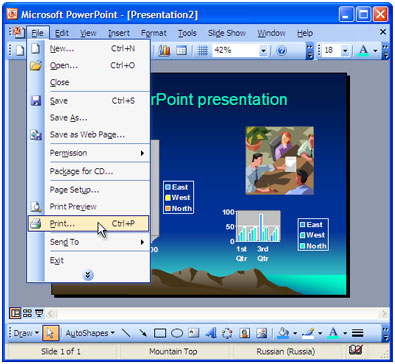Open the Line Color dropdown arrow
The height and width of the screenshot is (364, 395).
point(320,333)
